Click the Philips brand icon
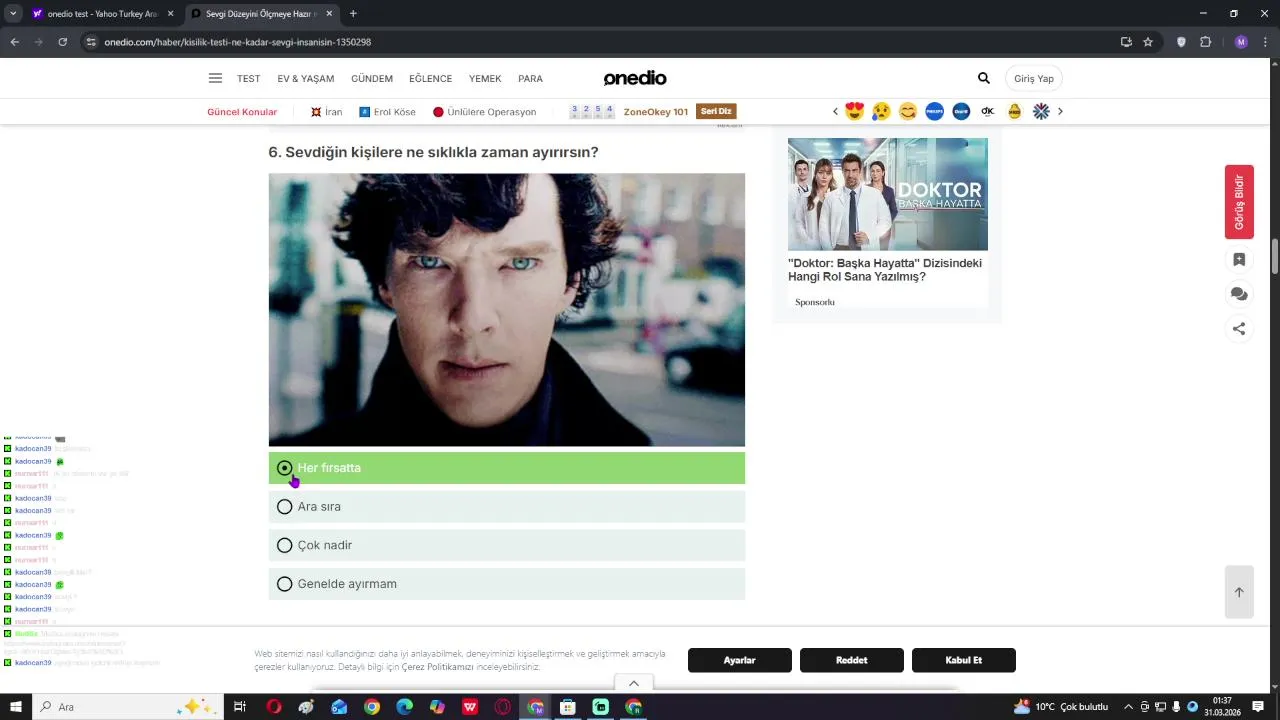The image size is (1280, 720). (934, 111)
